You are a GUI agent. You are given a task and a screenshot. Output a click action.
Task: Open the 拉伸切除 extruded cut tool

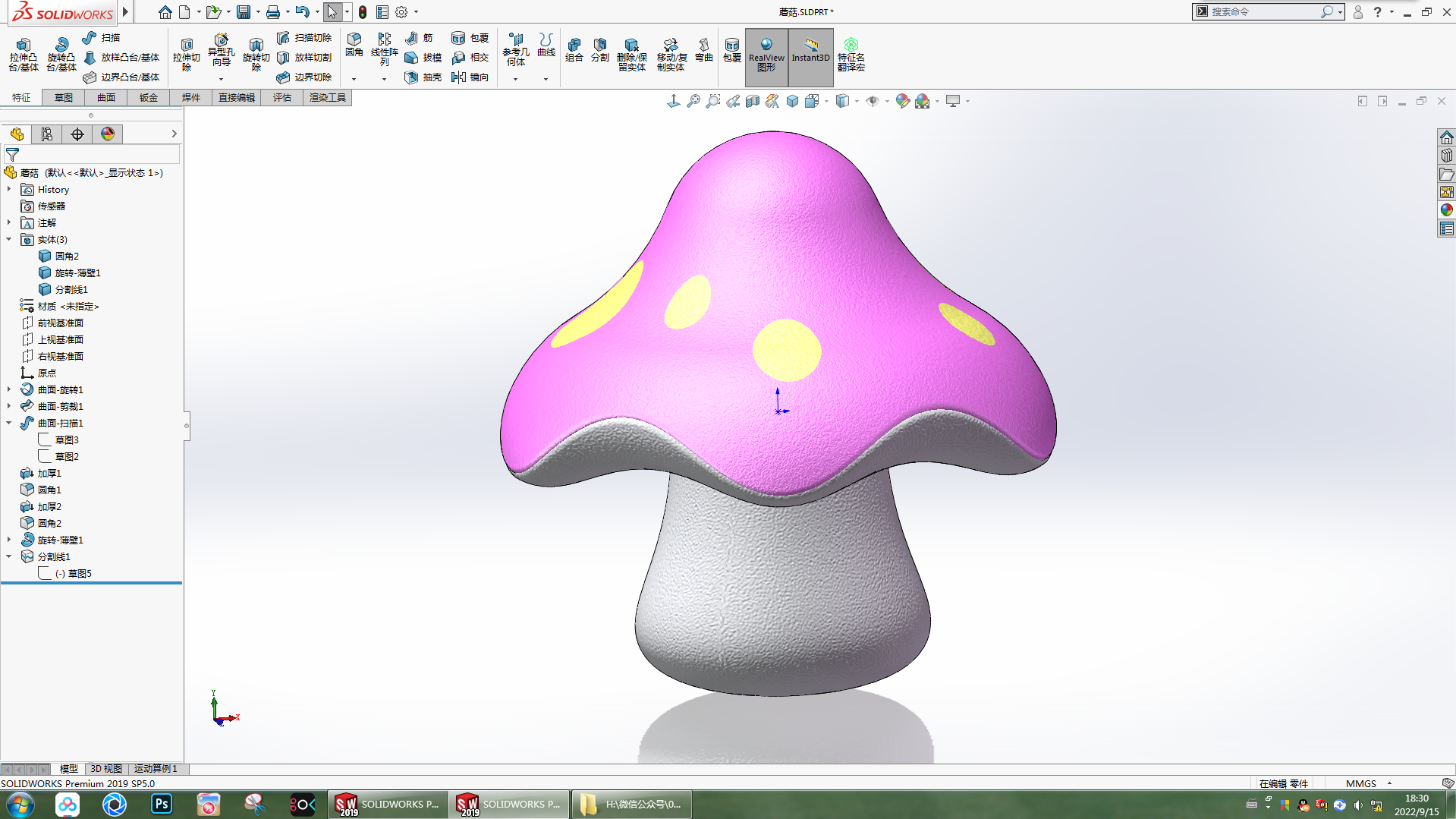[x=187, y=55]
